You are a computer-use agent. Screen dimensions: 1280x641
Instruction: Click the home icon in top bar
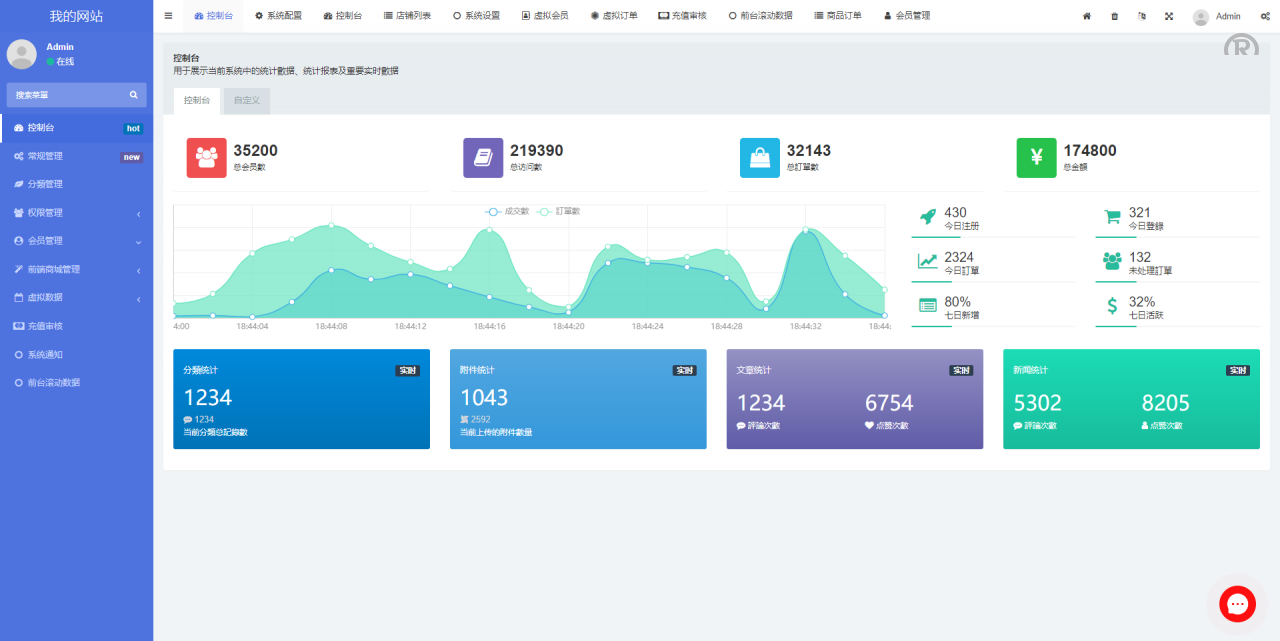[x=1087, y=16]
